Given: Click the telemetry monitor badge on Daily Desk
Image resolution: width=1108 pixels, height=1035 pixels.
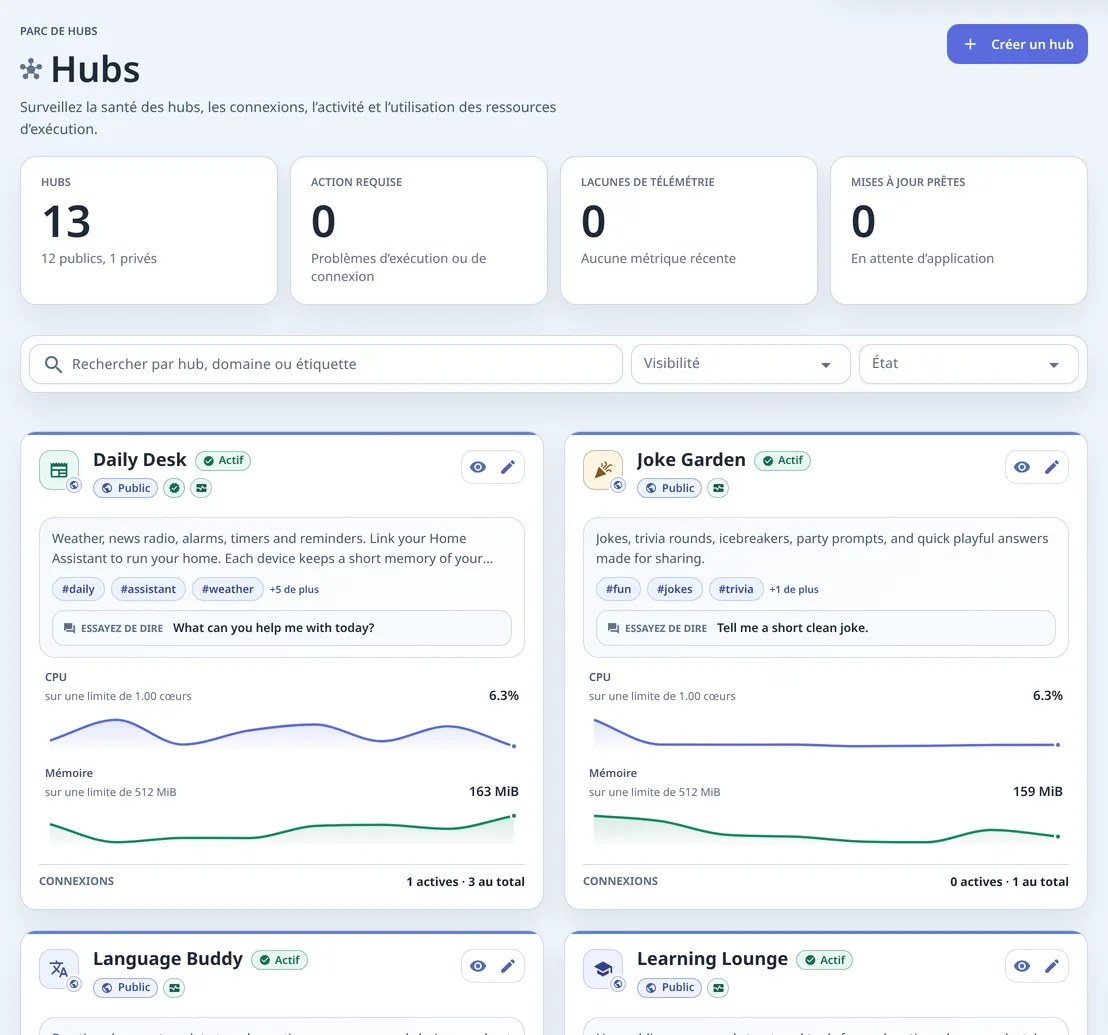Looking at the screenshot, I should pos(201,488).
